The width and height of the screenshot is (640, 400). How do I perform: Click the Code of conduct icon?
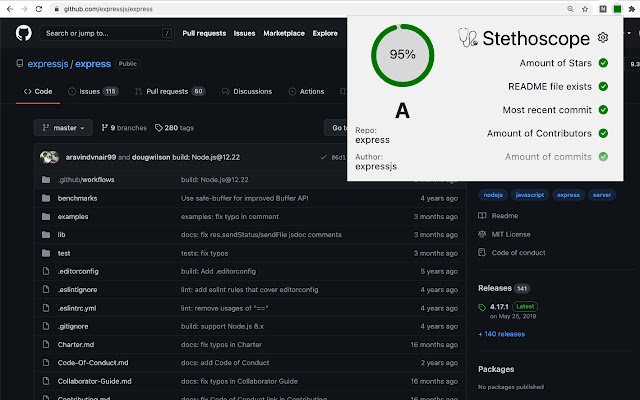pyautogui.click(x=482, y=252)
